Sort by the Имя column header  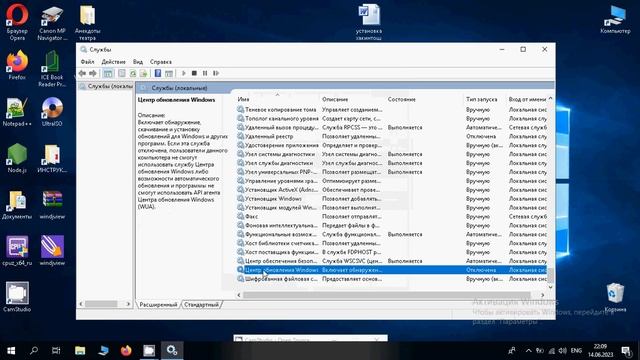click(277, 99)
